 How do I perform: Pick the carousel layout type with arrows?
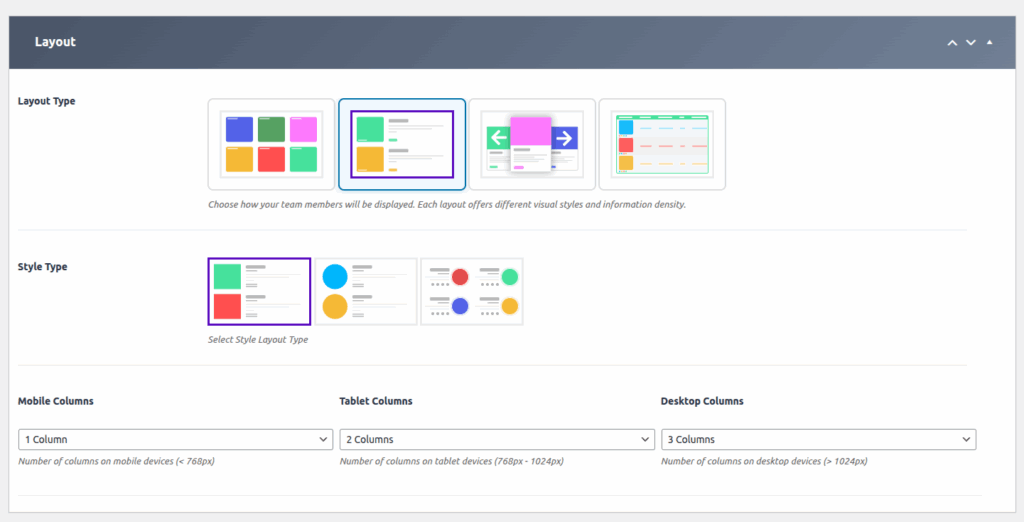click(532, 144)
